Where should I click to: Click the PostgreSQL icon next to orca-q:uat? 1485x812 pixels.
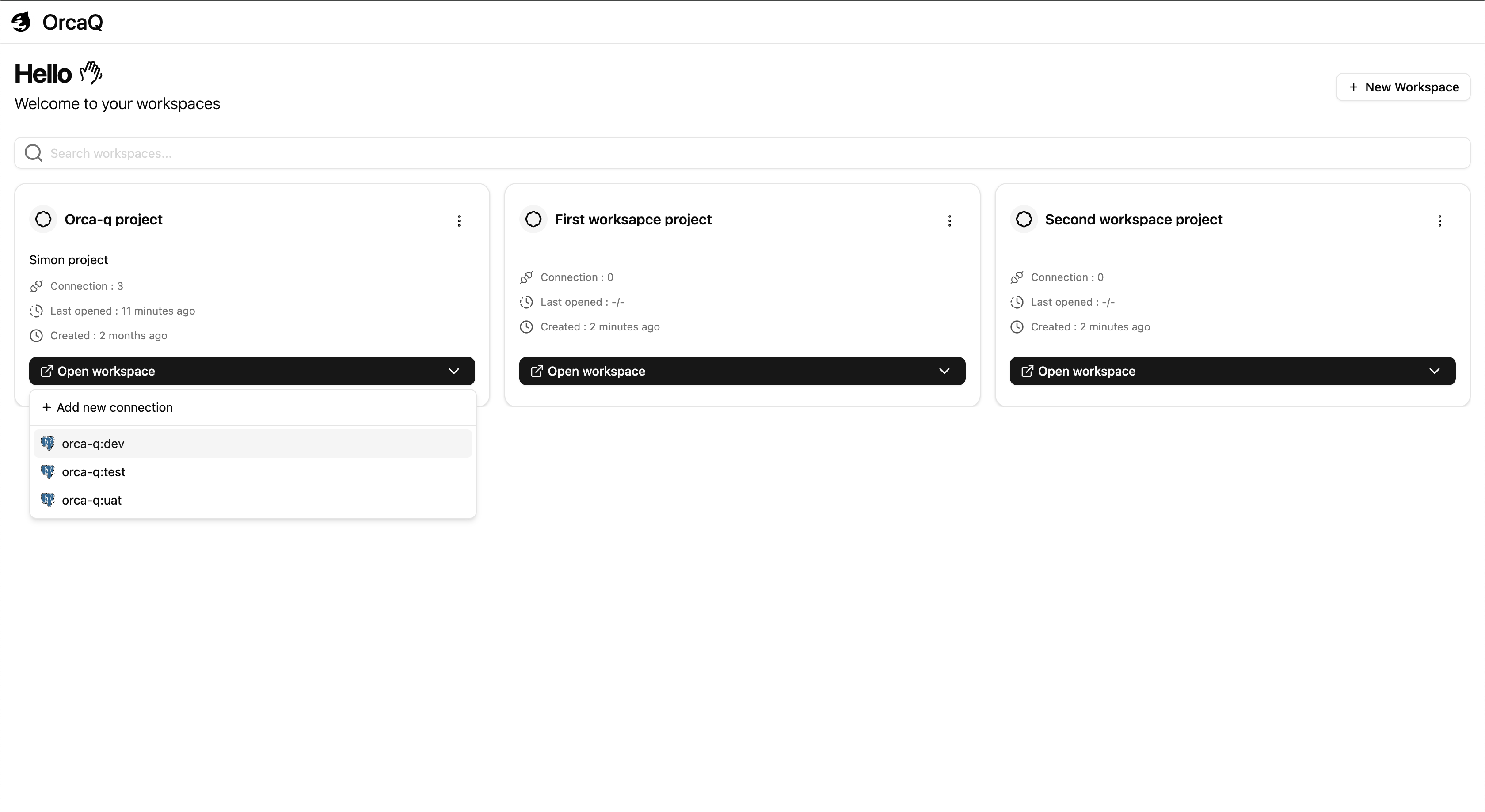pos(49,500)
